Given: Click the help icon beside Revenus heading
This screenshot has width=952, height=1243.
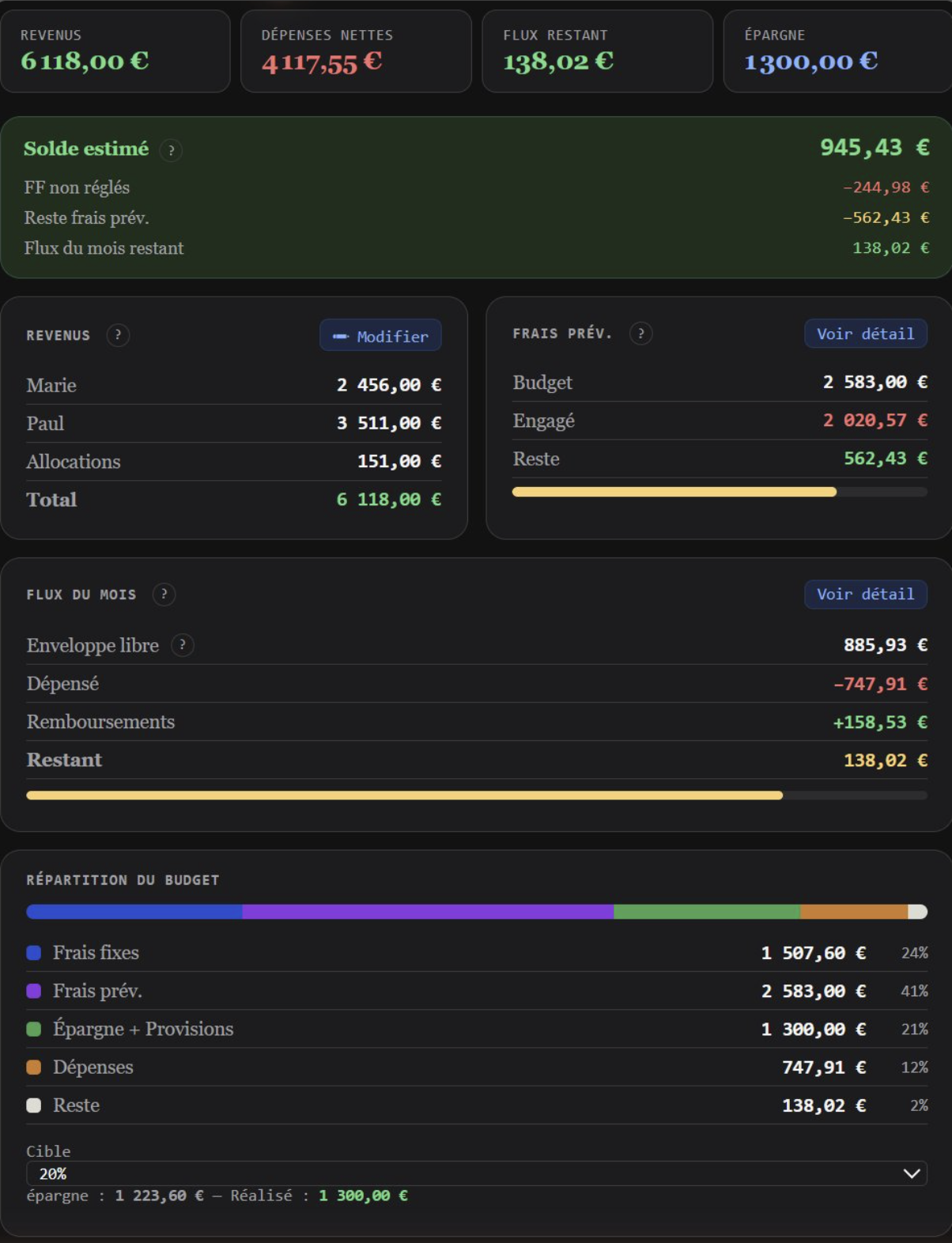Looking at the screenshot, I should [x=118, y=335].
